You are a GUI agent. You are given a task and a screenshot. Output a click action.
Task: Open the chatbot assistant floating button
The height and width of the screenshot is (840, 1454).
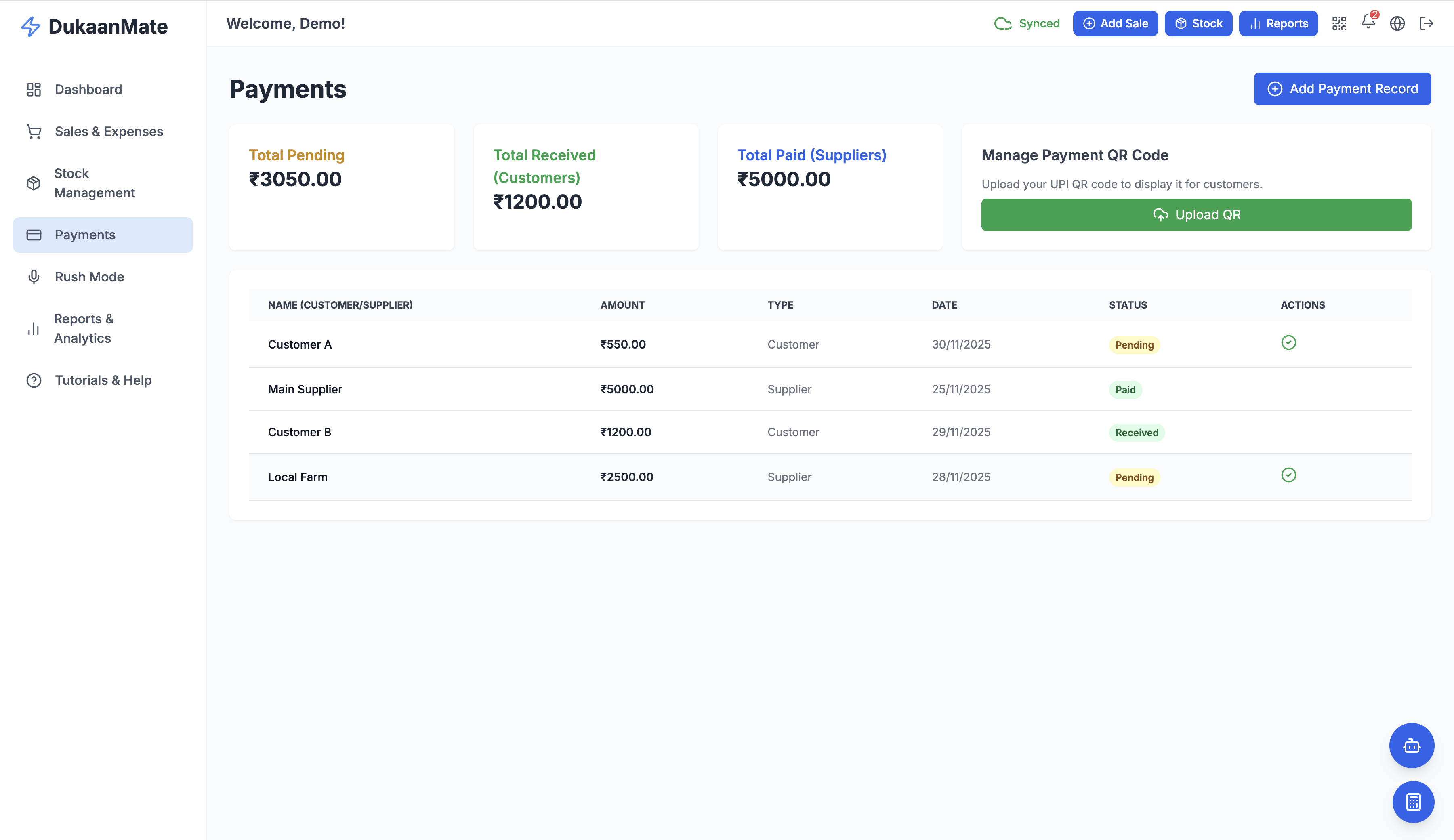pos(1412,745)
